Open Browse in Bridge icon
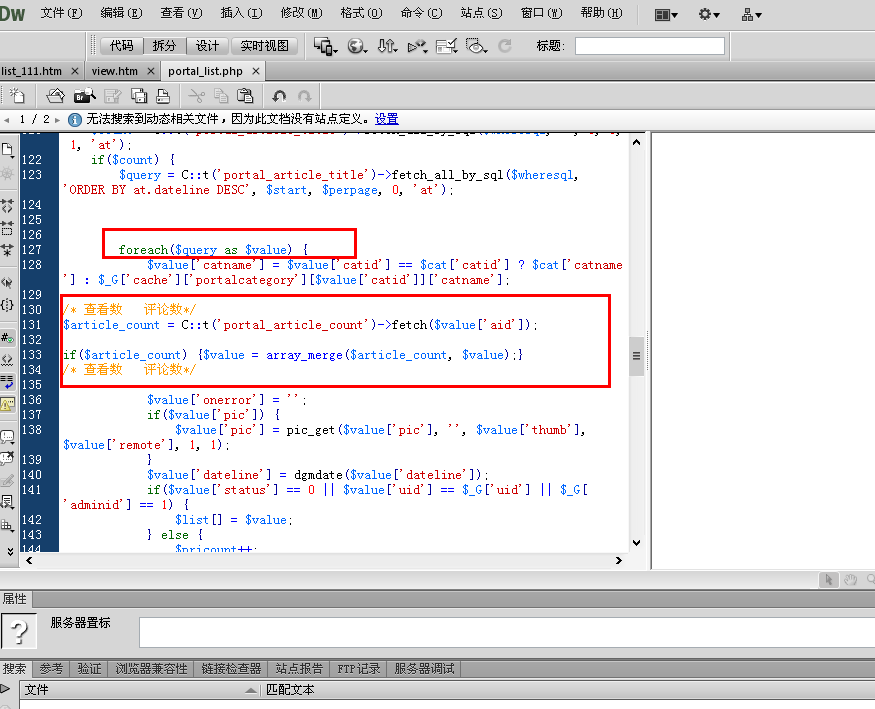875x709 pixels. (x=84, y=96)
